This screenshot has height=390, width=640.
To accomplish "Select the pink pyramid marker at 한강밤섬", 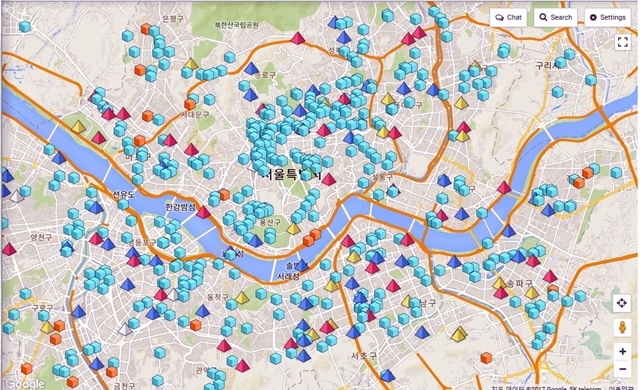I will 203,212.
